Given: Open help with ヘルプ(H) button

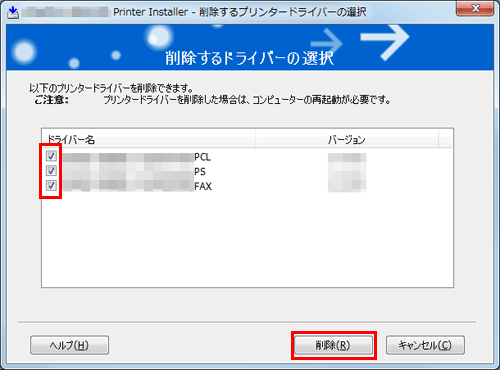Looking at the screenshot, I should 69,345.
